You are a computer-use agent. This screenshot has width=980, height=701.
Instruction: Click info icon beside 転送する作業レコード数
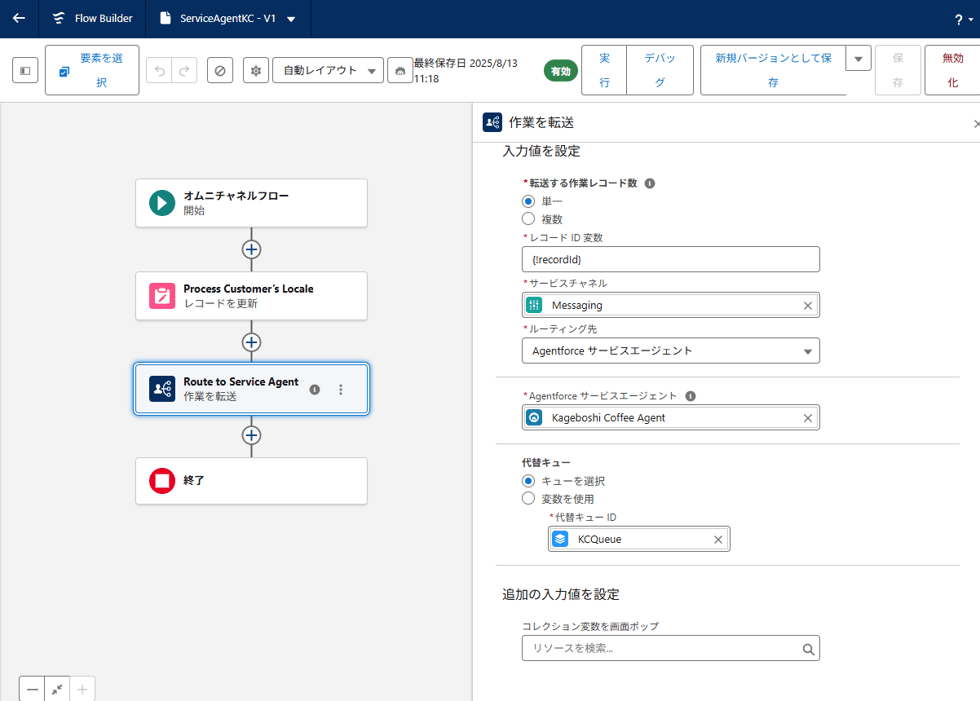[x=650, y=183]
